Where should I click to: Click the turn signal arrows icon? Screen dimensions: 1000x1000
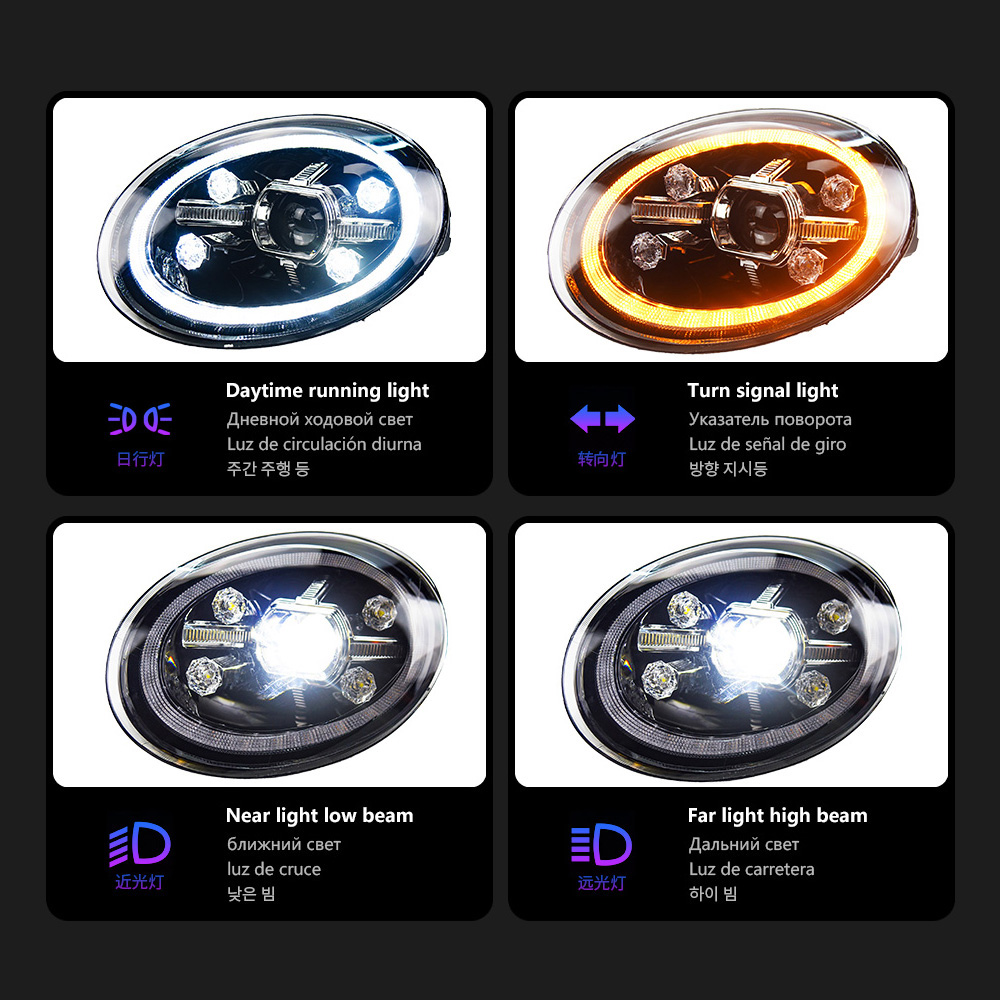pos(602,419)
